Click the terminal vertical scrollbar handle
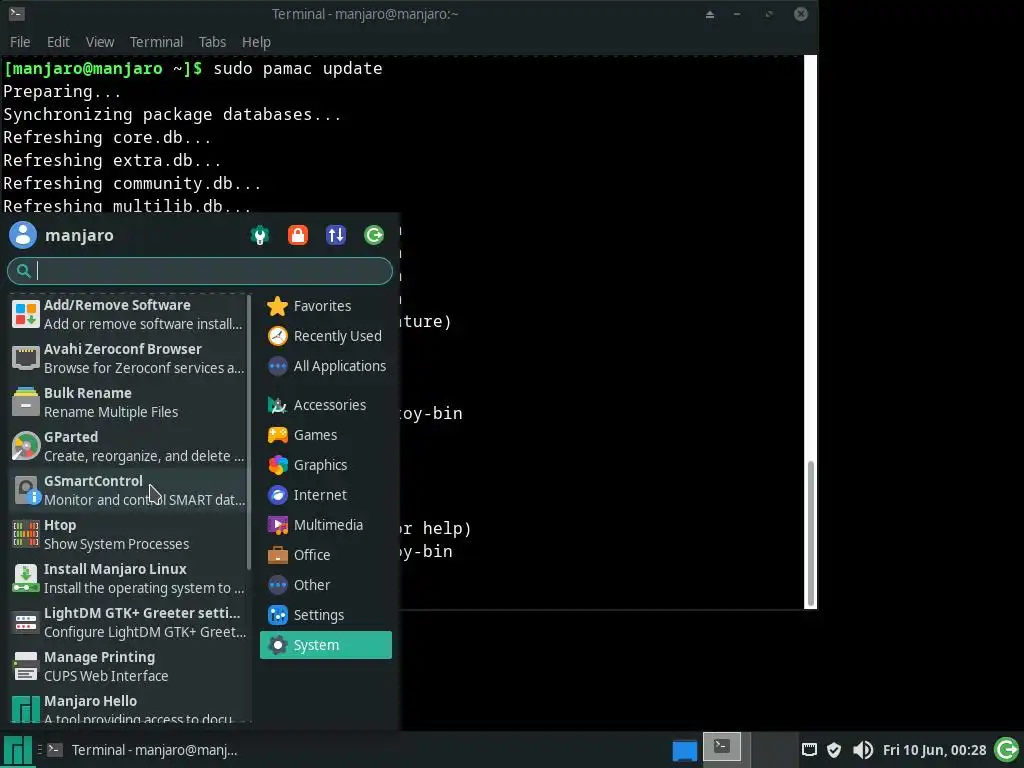This screenshot has height=768, width=1024. [810, 533]
